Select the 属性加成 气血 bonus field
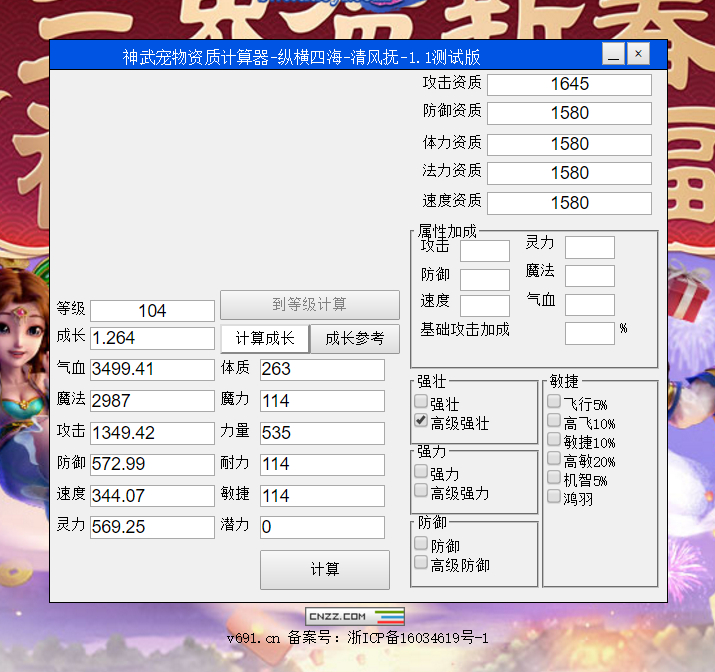Image resolution: width=715 pixels, height=672 pixels. (x=590, y=305)
